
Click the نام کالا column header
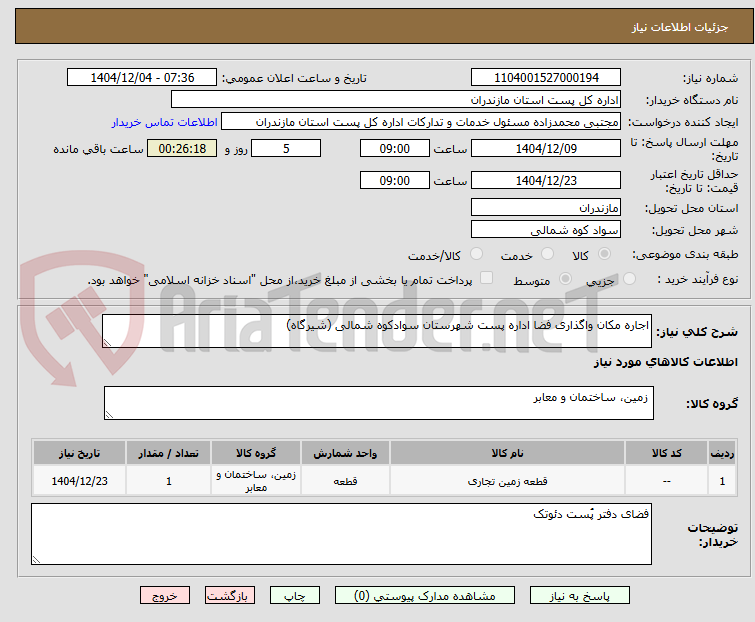507,453
